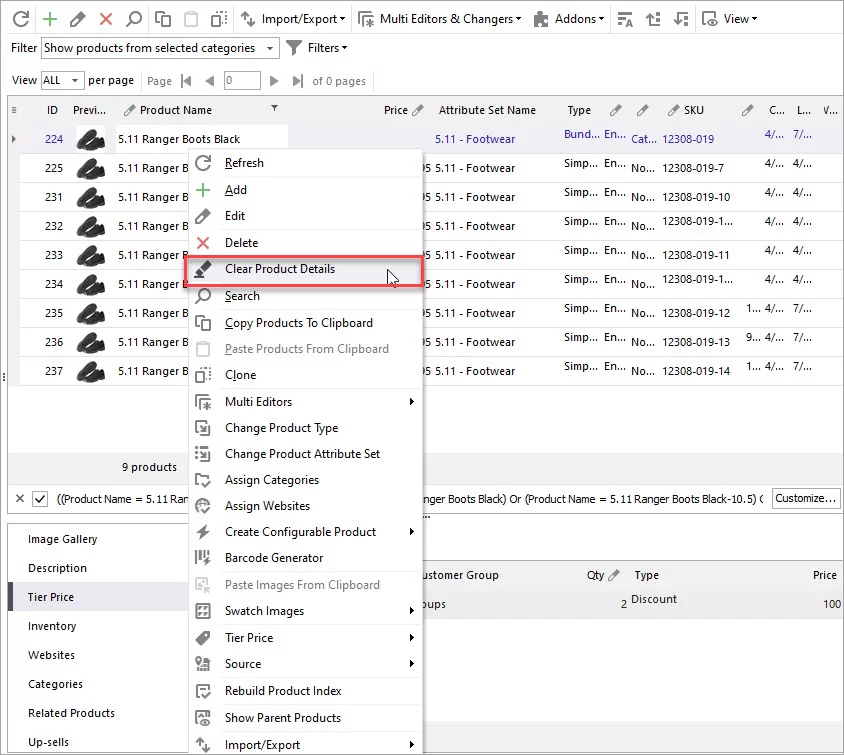Go to the last page
Viewport: 844px width, 755px height.
pyautogui.click(x=298, y=81)
